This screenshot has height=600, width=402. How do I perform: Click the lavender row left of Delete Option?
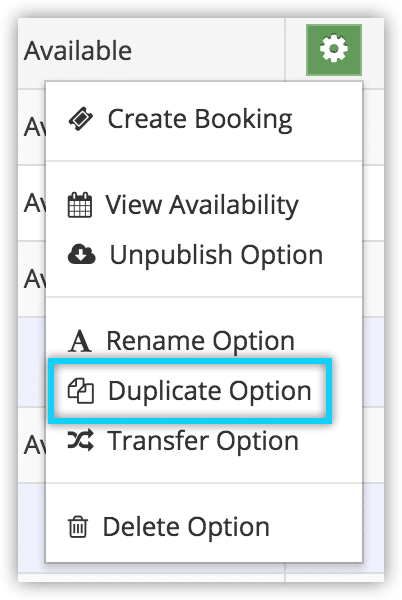pos(32,527)
